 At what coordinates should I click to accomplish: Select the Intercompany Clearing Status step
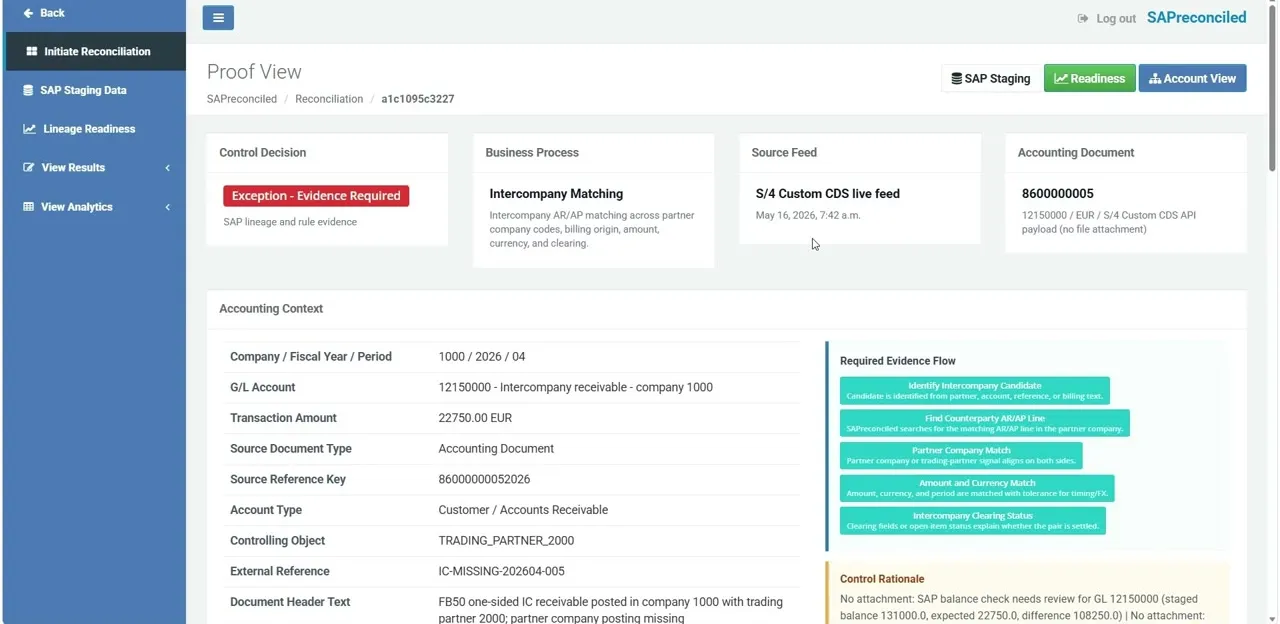coord(973,521)
